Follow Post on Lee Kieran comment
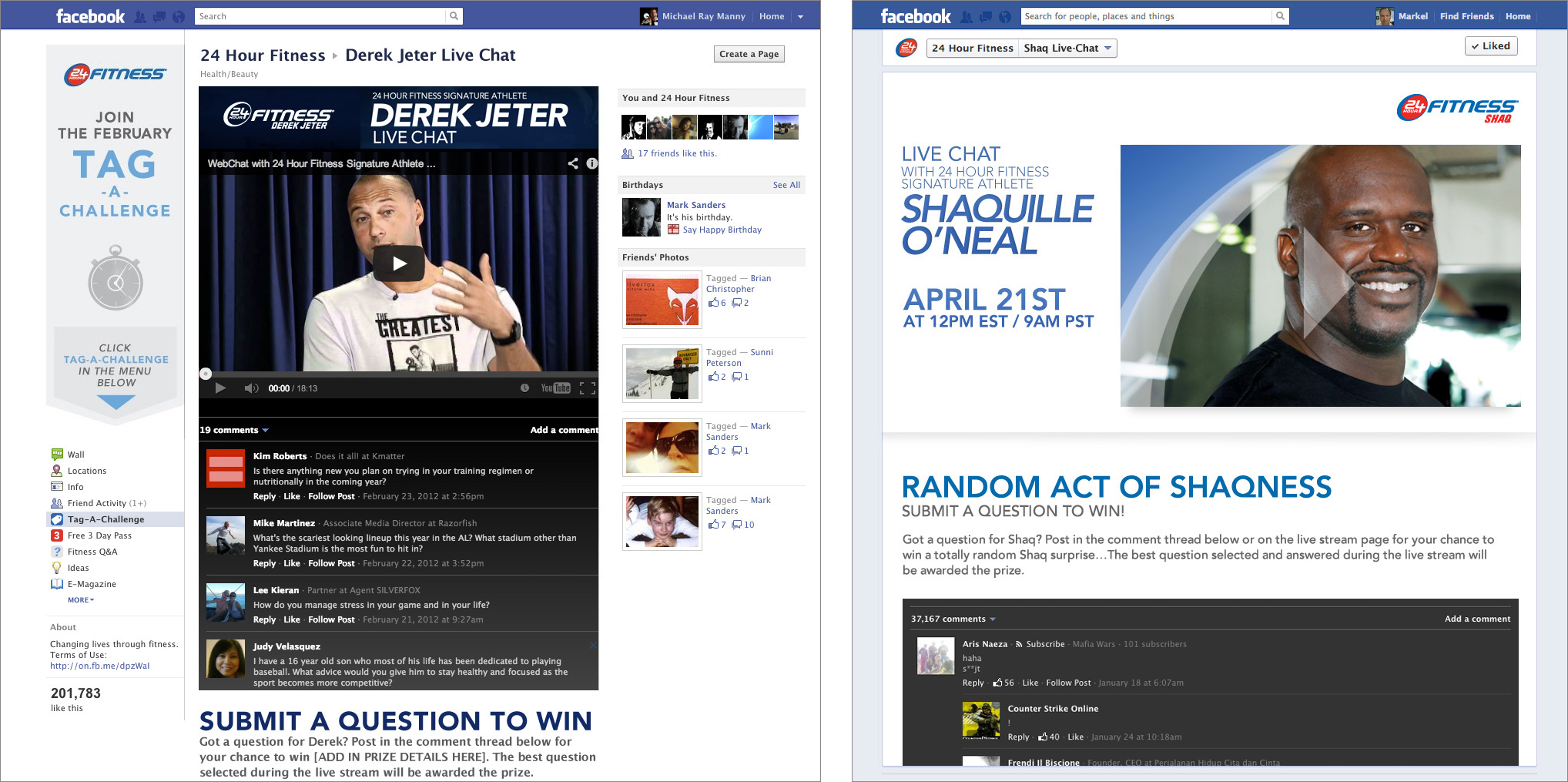Image resolution: width=1568 pixels, height=782 pixels. [x=331, y=619]
